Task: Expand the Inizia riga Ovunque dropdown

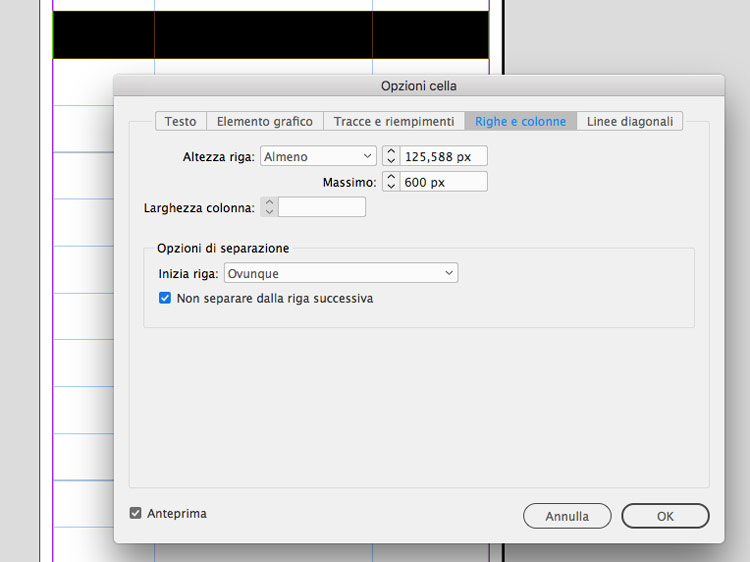Action: pyautogui.click(x=341, y=273)
